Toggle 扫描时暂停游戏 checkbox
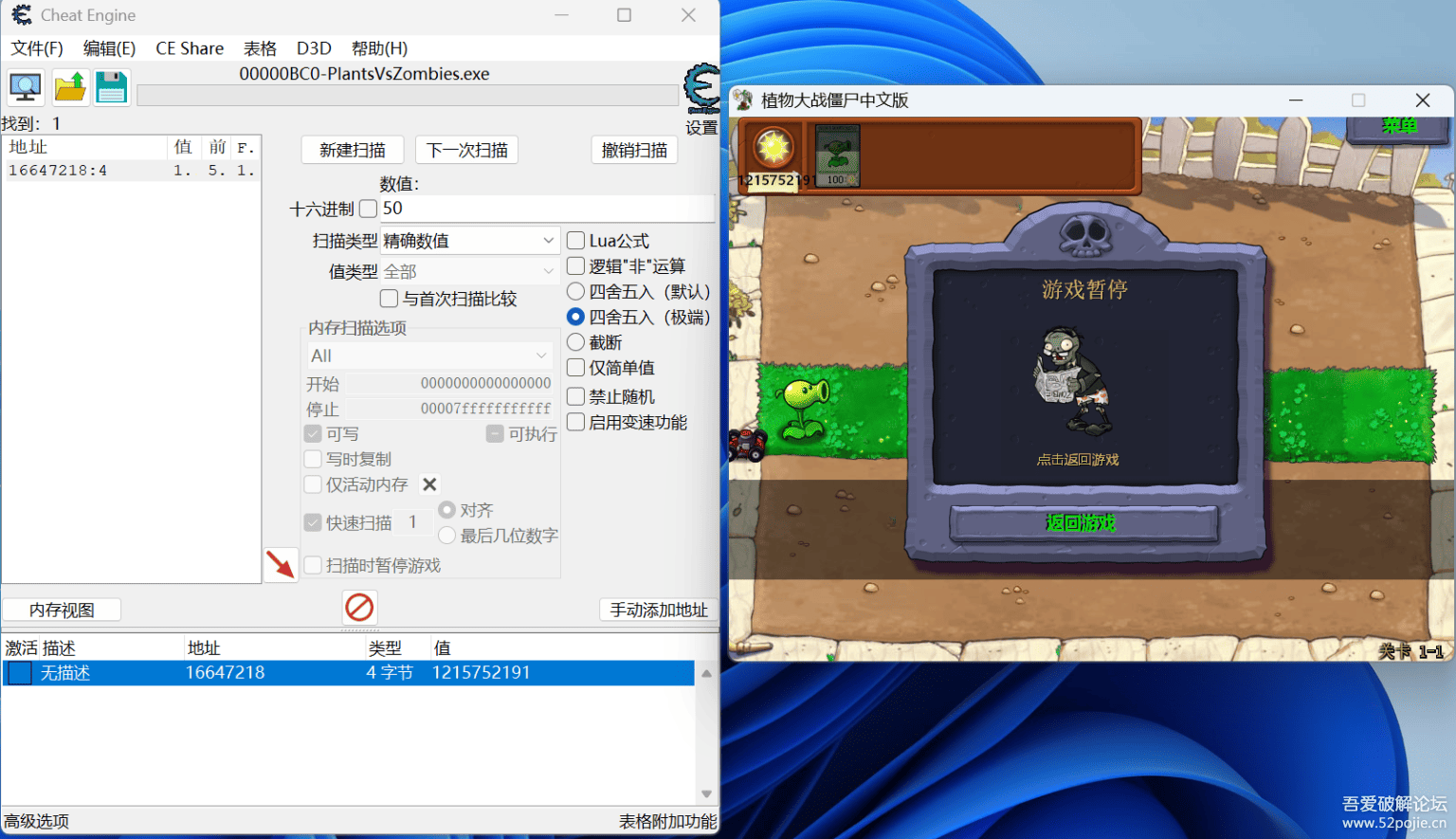The height and width of the screenshot is (839, 1456). 313,565
